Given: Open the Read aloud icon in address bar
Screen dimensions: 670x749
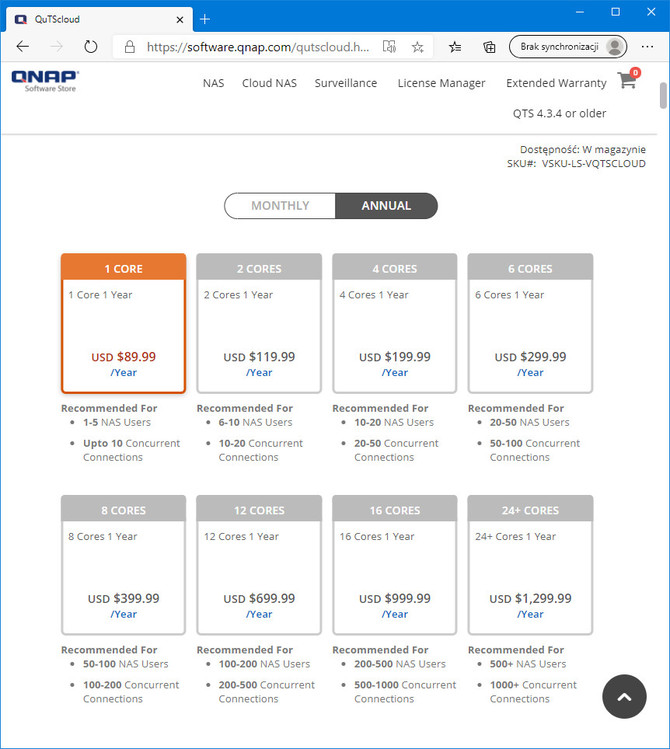Looking at the screenshot, I should pos(389,47).
